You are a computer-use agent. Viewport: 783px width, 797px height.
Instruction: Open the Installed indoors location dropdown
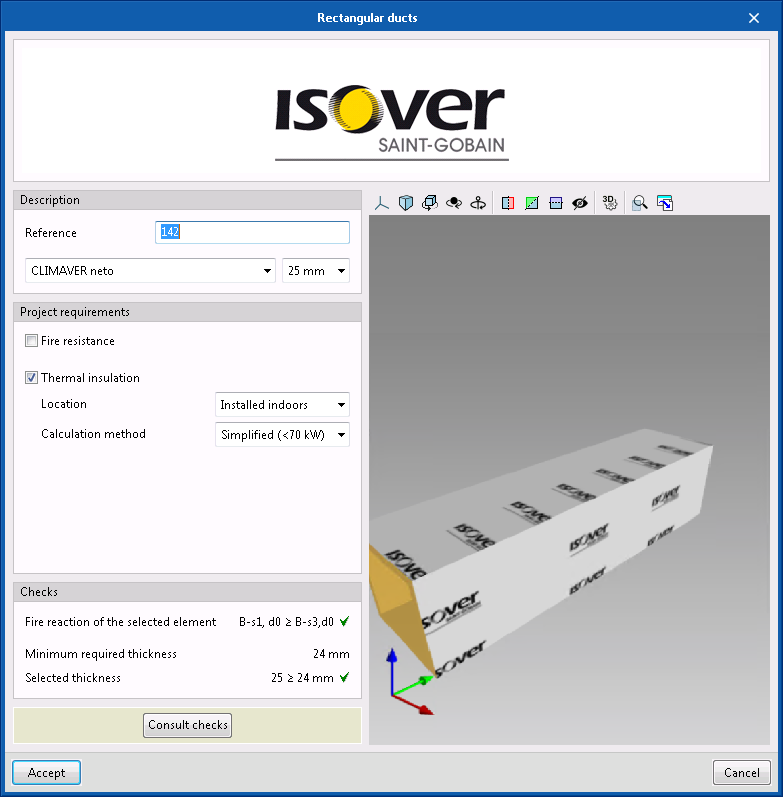(282, 405)
